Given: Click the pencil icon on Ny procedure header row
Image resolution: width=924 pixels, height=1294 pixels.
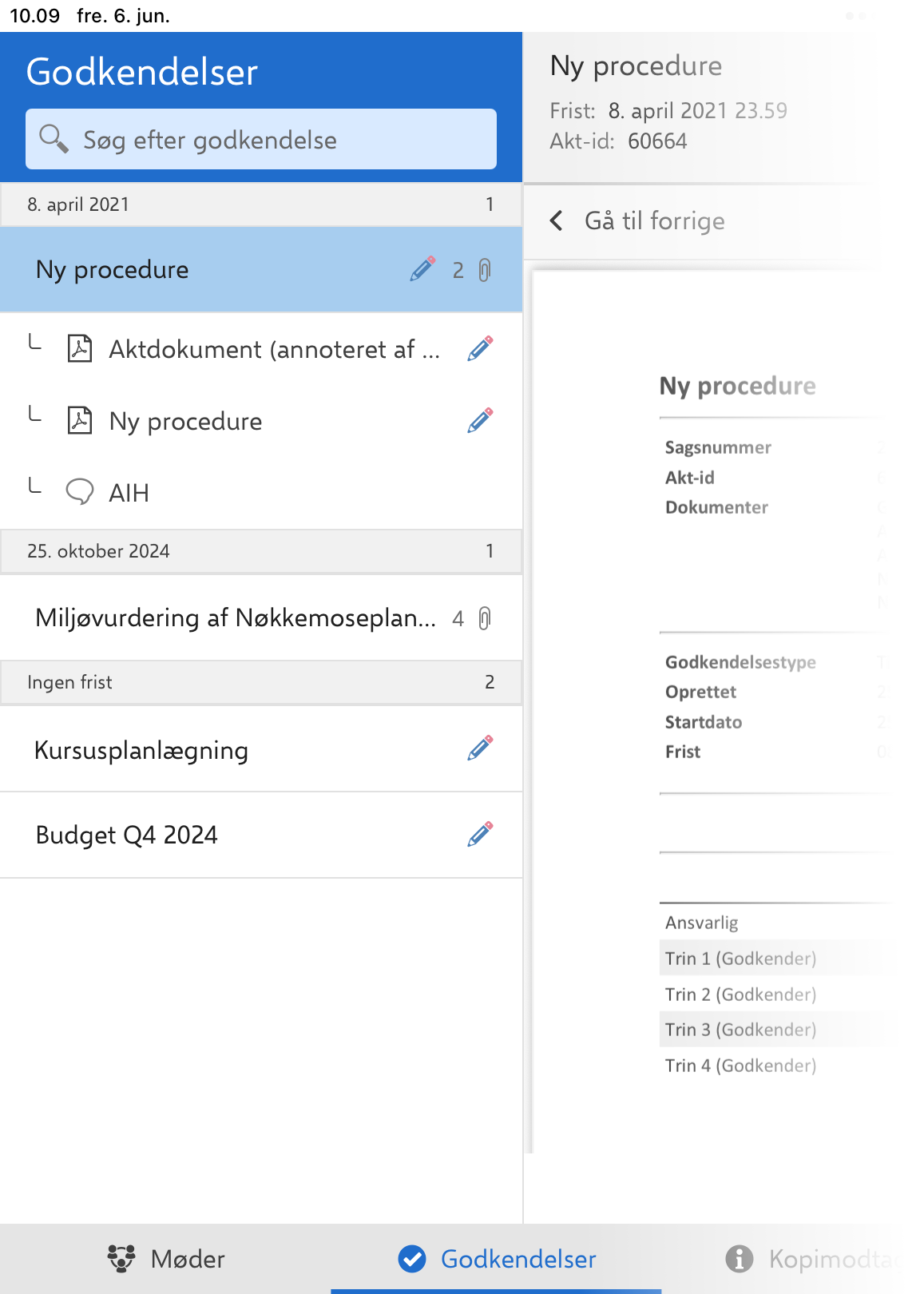Looking at the screenshot, I should pos(422,269).
